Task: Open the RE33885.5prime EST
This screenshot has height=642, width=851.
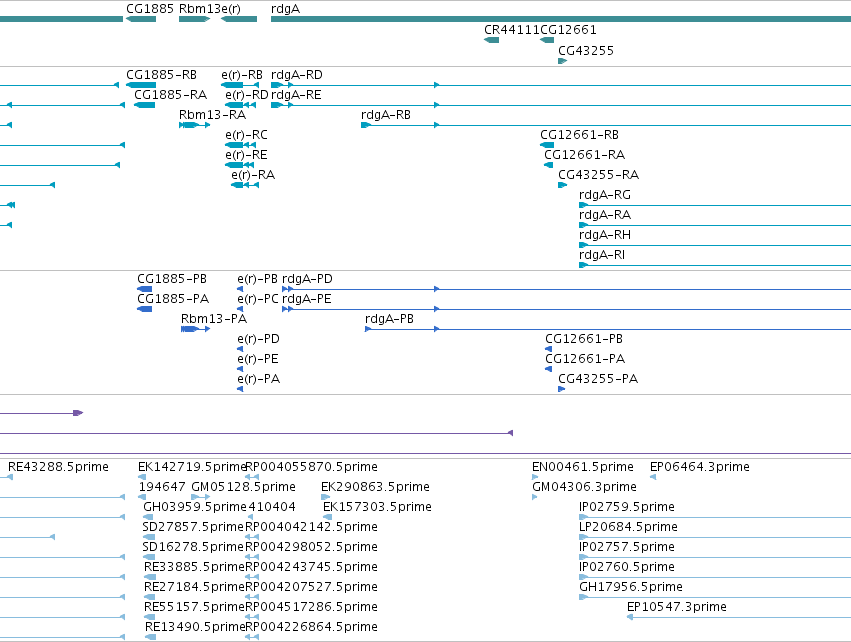Action: [194, 568]
